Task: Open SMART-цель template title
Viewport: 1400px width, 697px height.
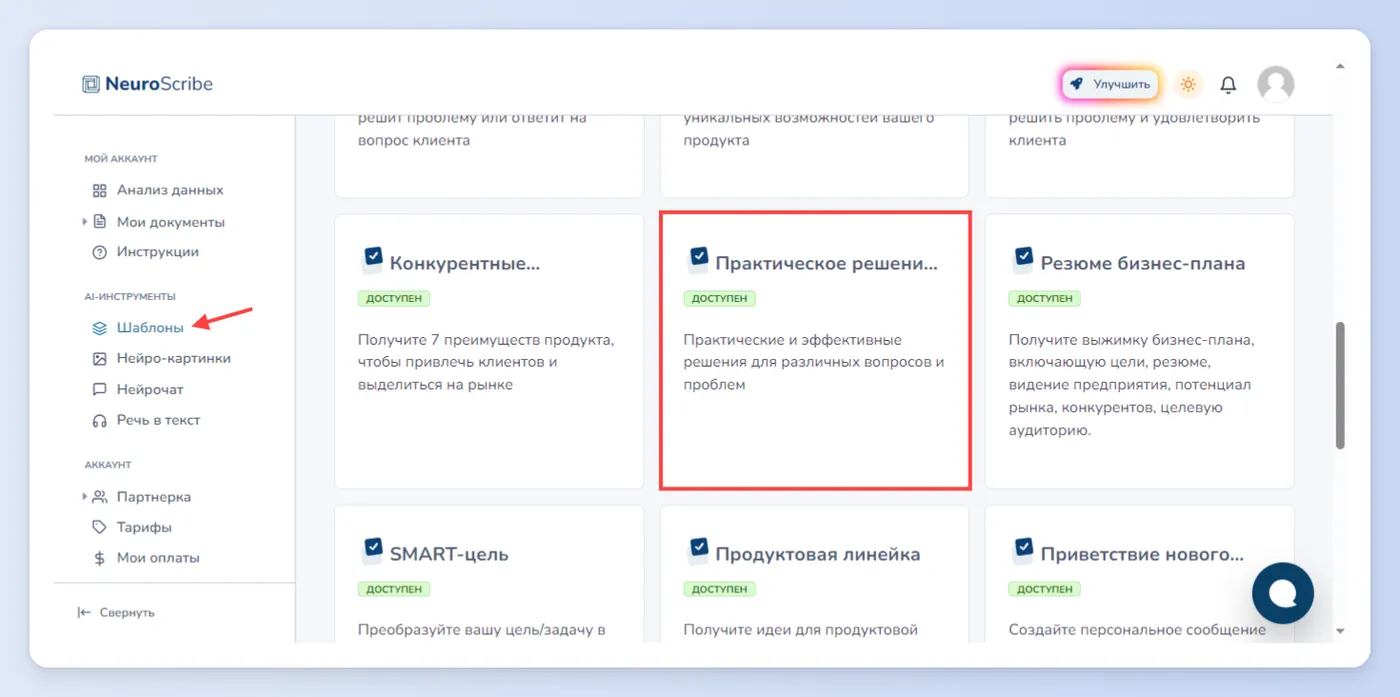Action: [449, 554]
